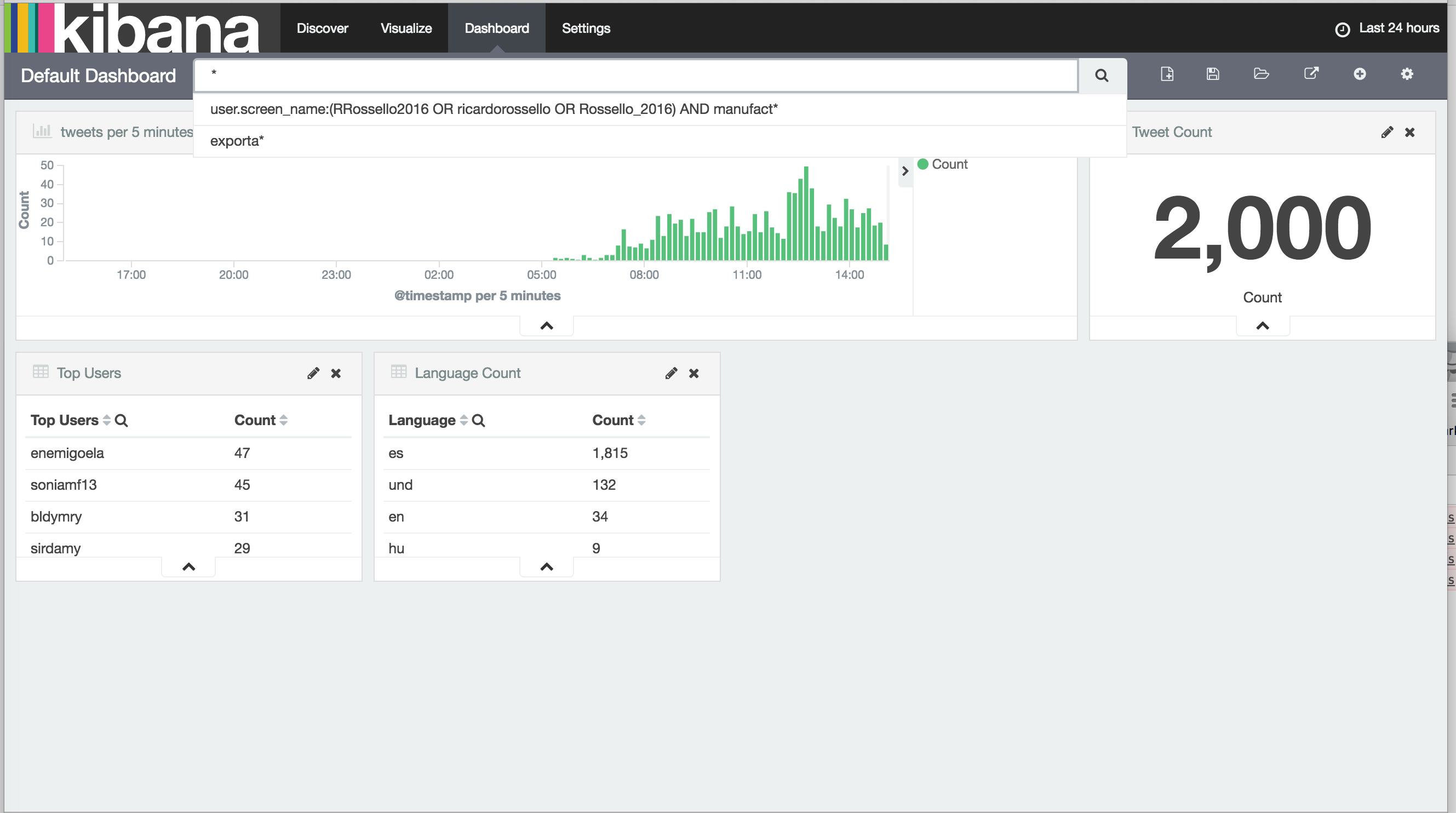Viewport: 1456px width, 813px height.
Task: Click the sirdamy user row
Action: click(x=188, y=546)
